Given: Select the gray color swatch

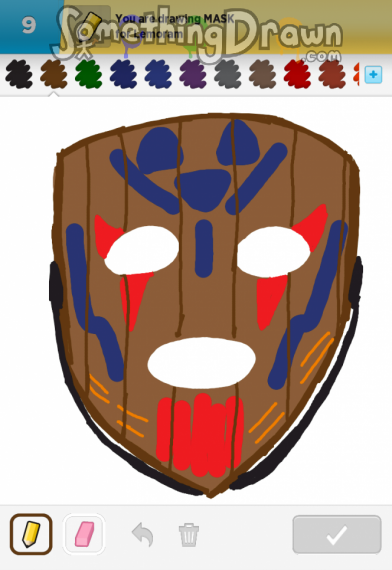Looking at the screenshot, I should click(x=228, y=75).
